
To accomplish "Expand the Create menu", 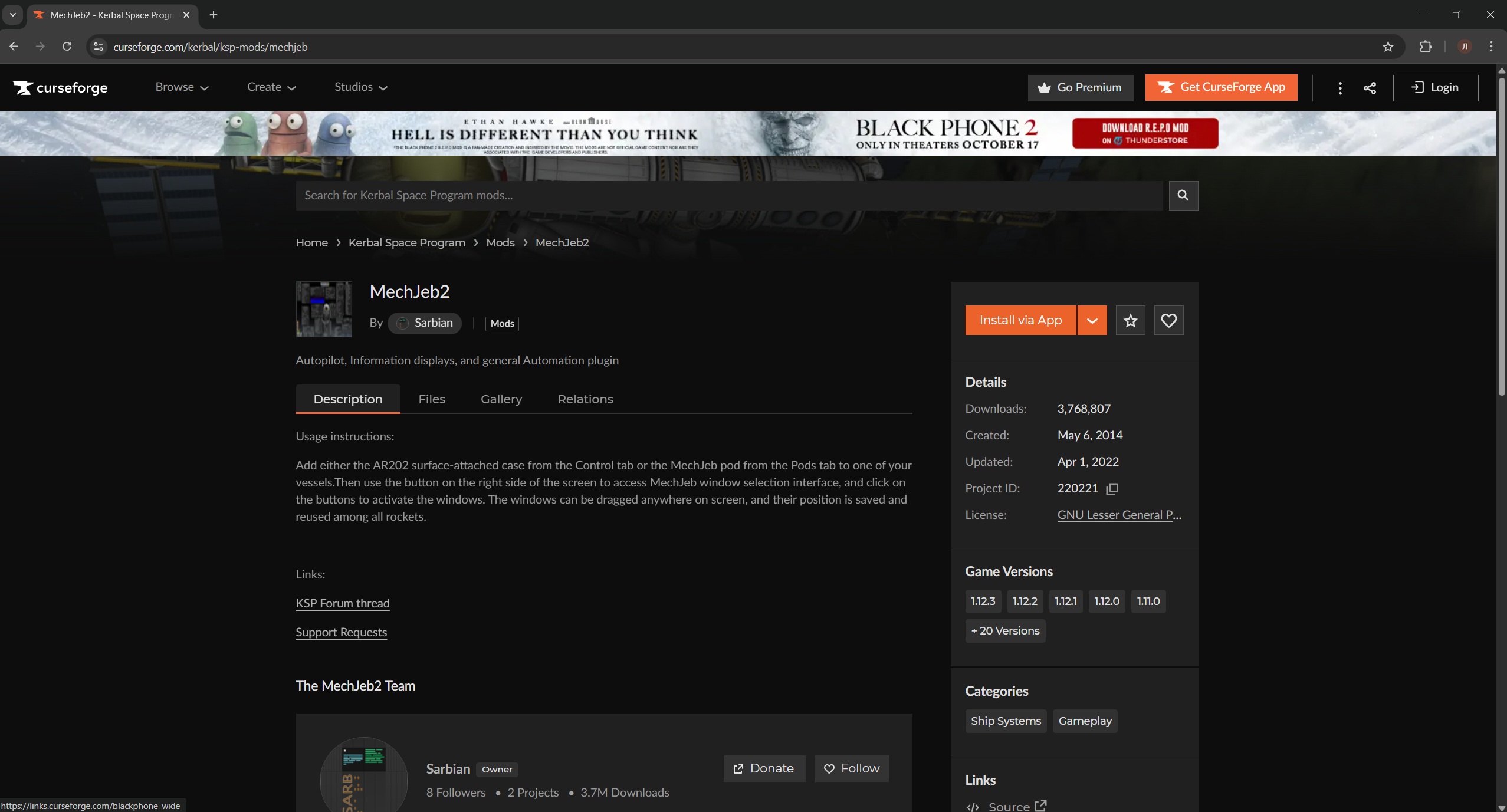I will point(271,87).
